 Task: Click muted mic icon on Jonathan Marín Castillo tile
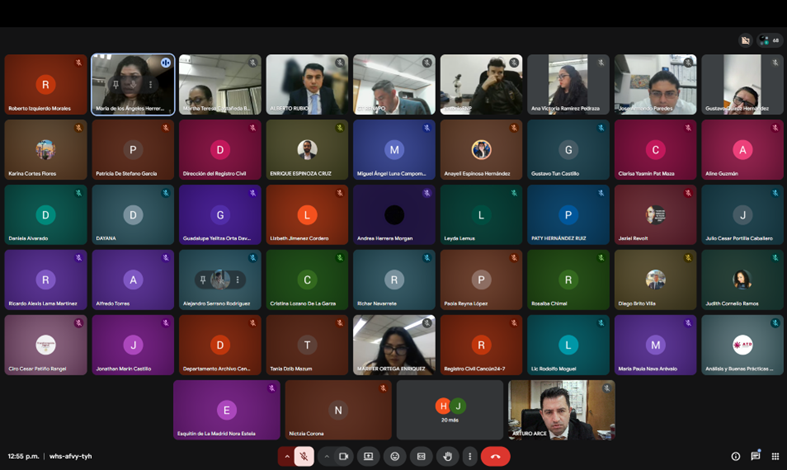pyautogui.click(x=166, y=323)
